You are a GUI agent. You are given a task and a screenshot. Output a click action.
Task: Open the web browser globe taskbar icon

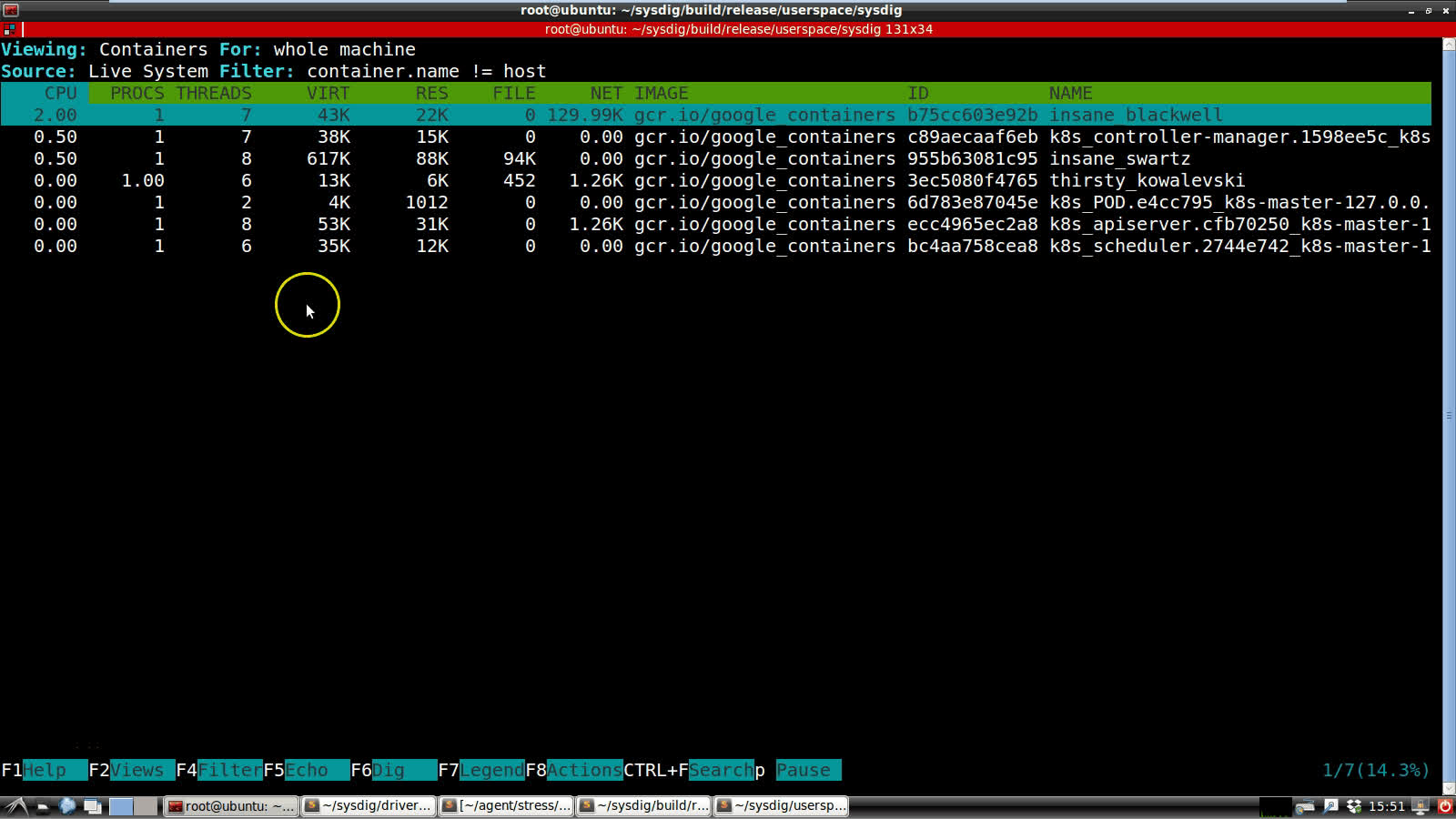coord(67,806)
